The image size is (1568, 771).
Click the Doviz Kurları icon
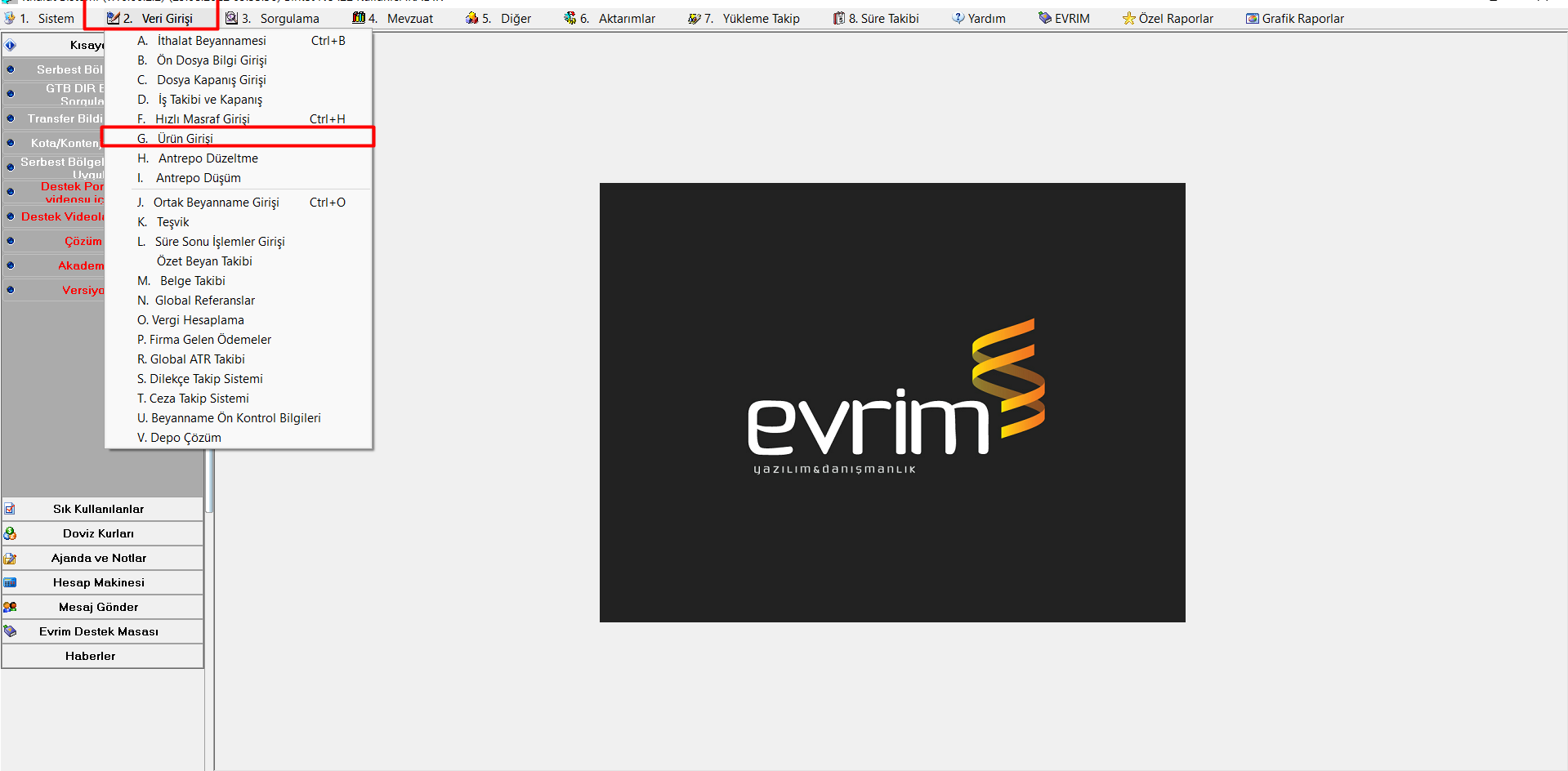click(x=10, y=533)
